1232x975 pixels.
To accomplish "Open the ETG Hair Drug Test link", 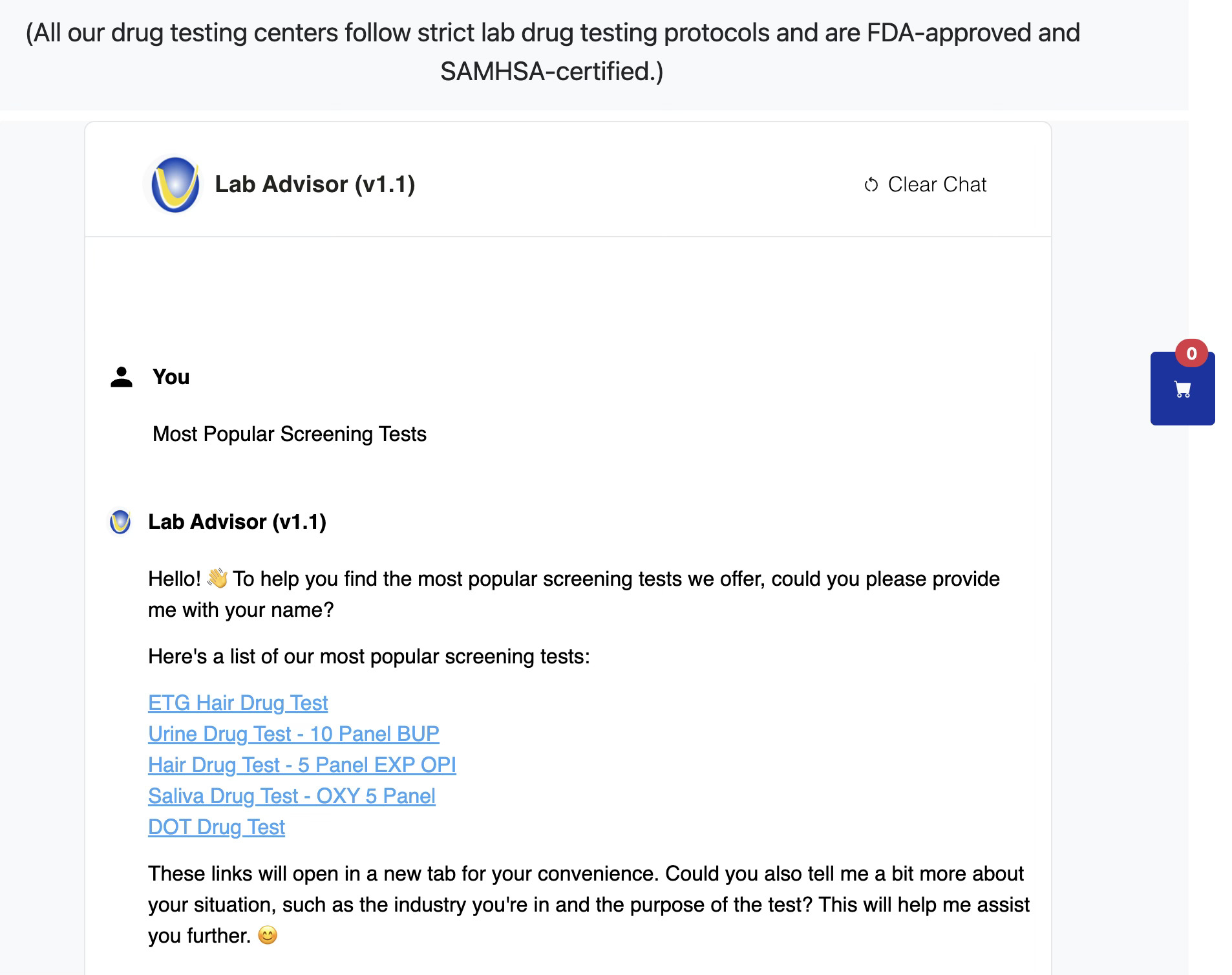I will (x=238, y=703).
